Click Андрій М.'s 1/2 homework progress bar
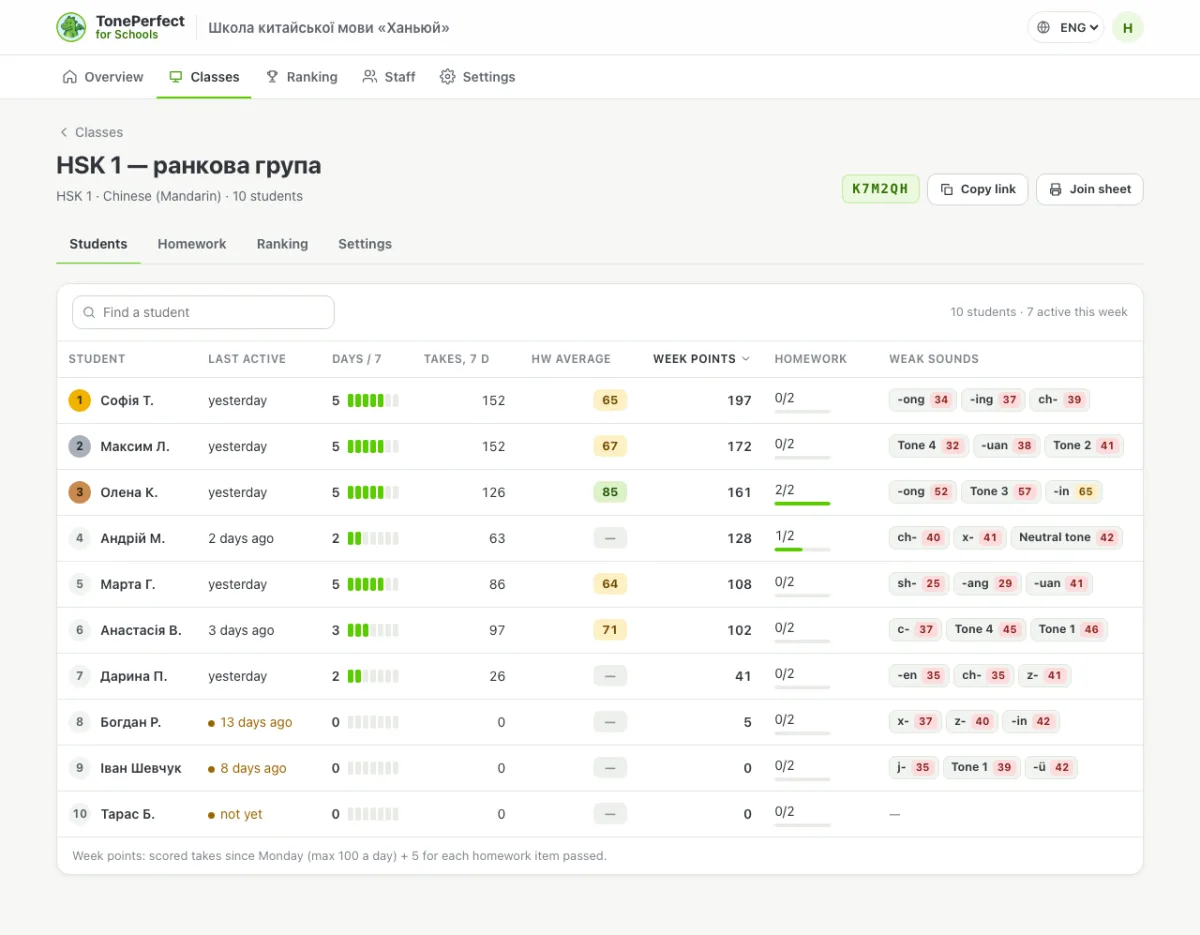Viewport: 1200px width, 935px height. [x=802, y=549]
